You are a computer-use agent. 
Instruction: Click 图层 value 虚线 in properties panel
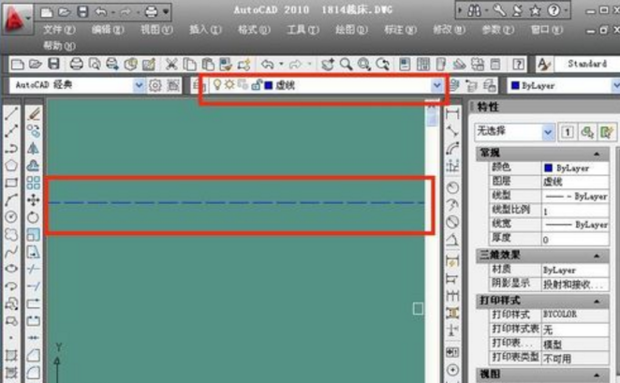point(575,182)
